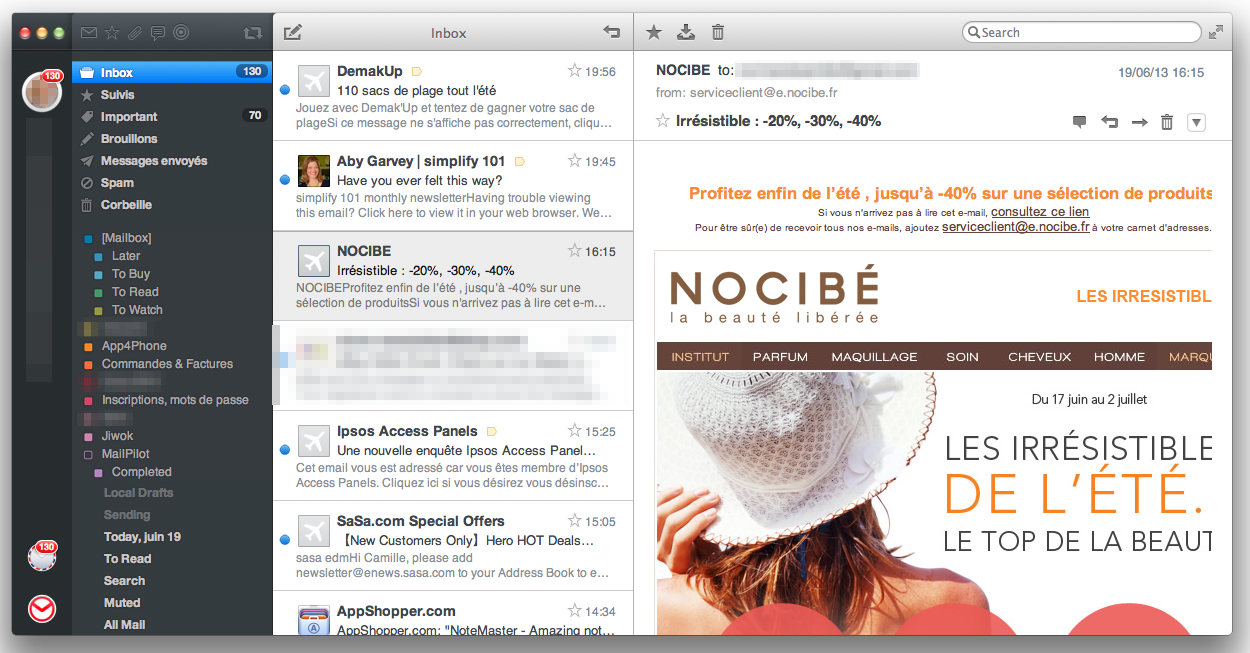
Task: Enter fullscreen with the expand arrows icon
Action: pos(1216,33)
